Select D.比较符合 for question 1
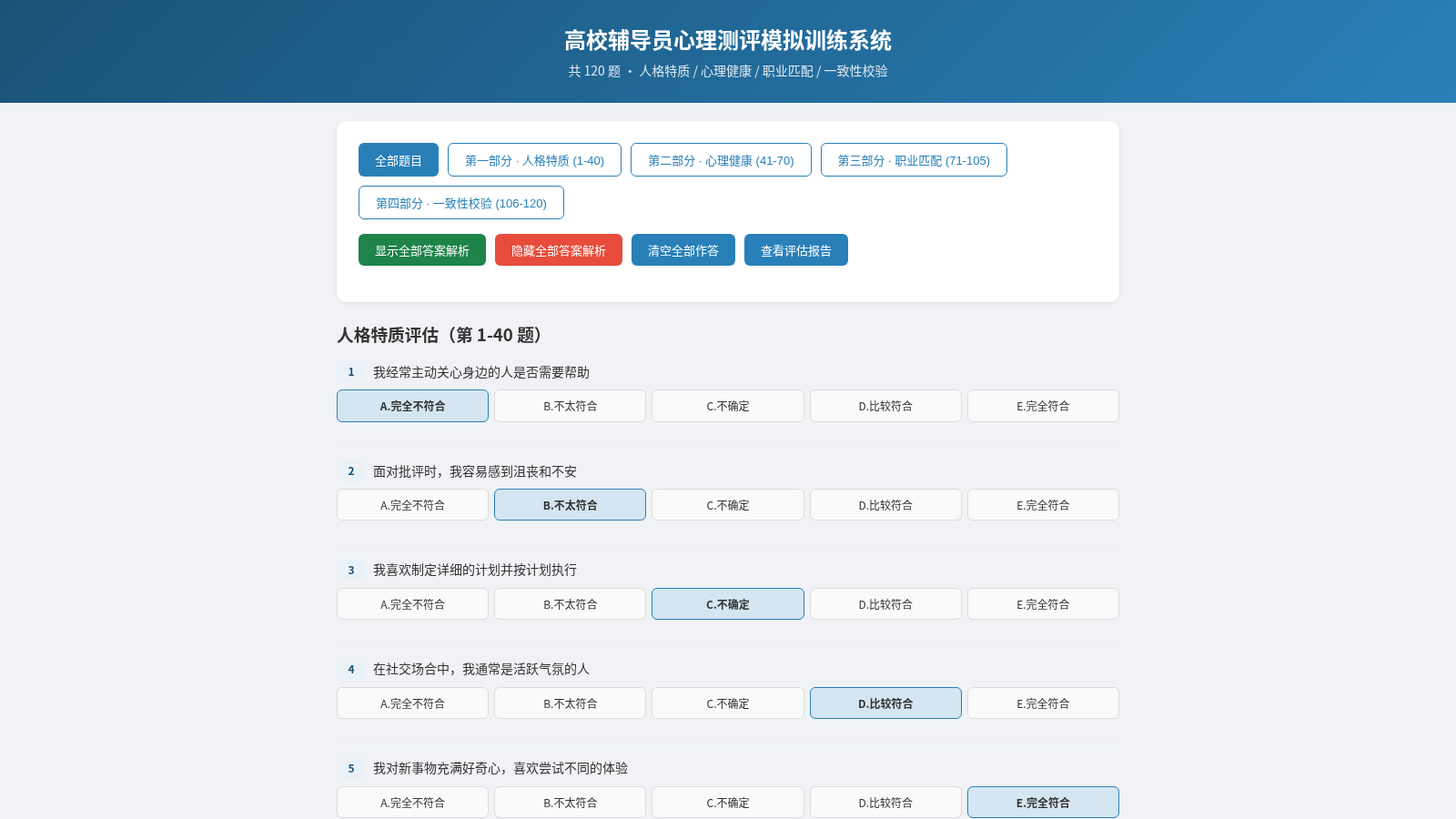The width and height of the screenshot is (1456, 819). coord(885,406)
